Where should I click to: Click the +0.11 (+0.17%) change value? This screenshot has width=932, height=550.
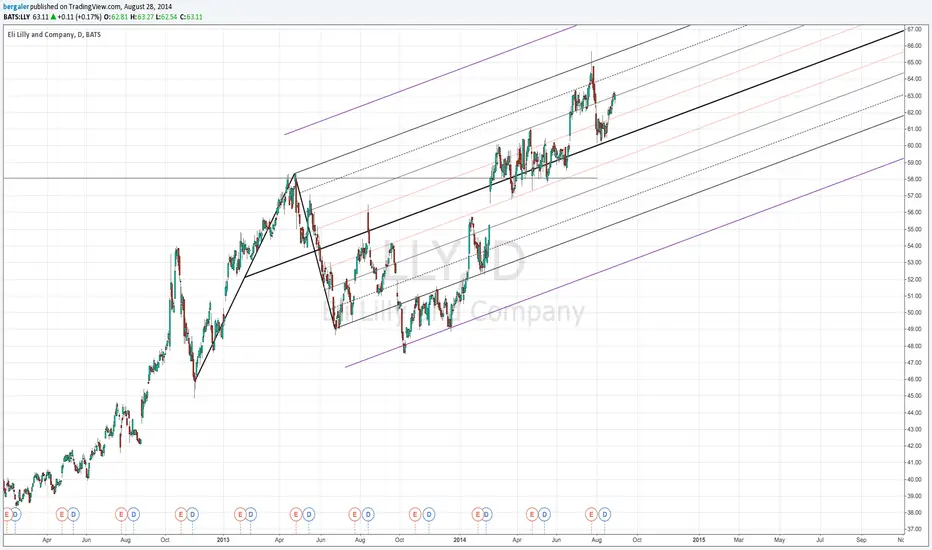pos(80,17)
